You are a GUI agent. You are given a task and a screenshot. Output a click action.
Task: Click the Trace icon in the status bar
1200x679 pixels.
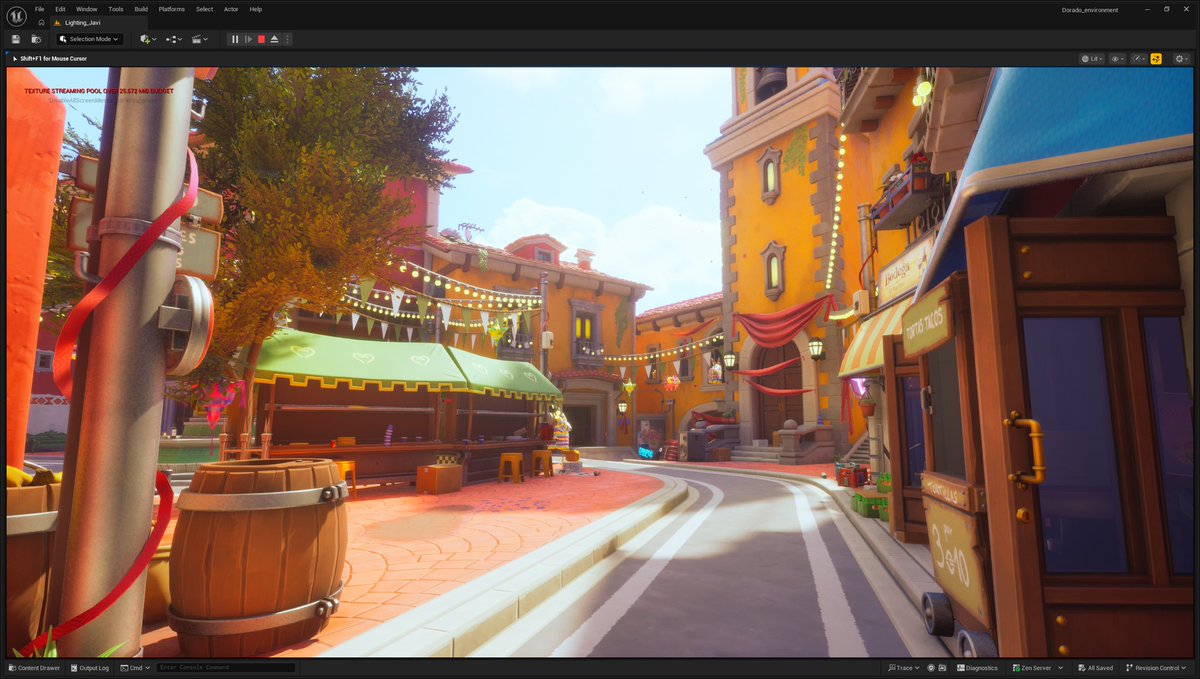(x=901, y=668)
